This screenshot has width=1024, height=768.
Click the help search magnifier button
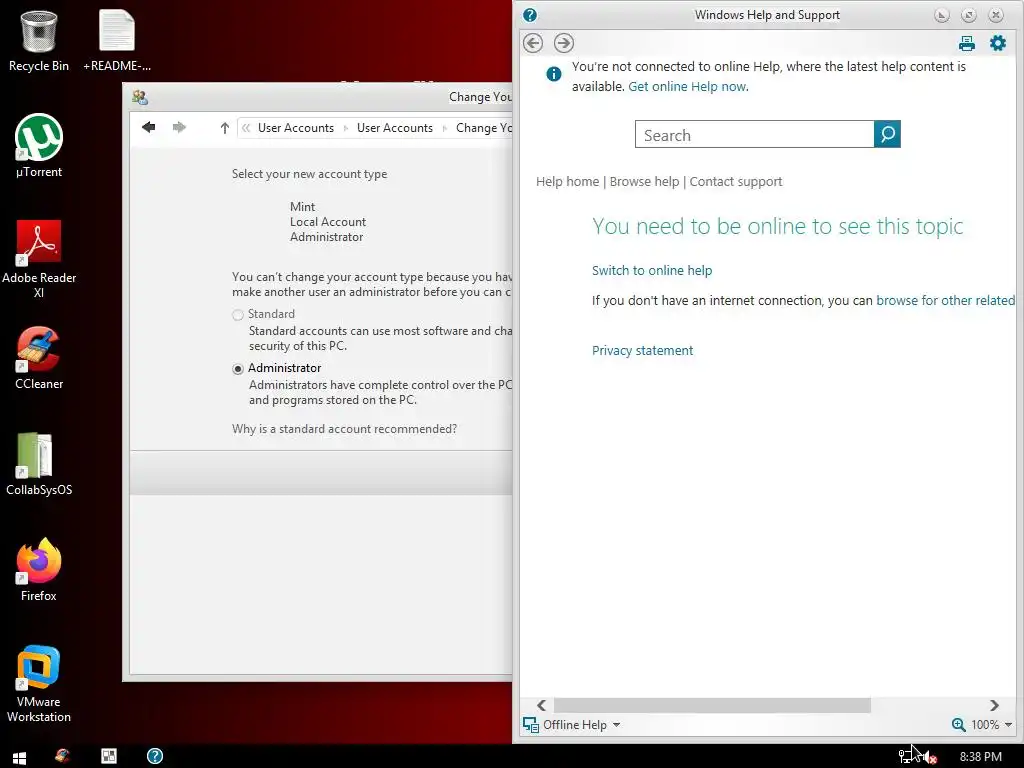pos(888,134)
